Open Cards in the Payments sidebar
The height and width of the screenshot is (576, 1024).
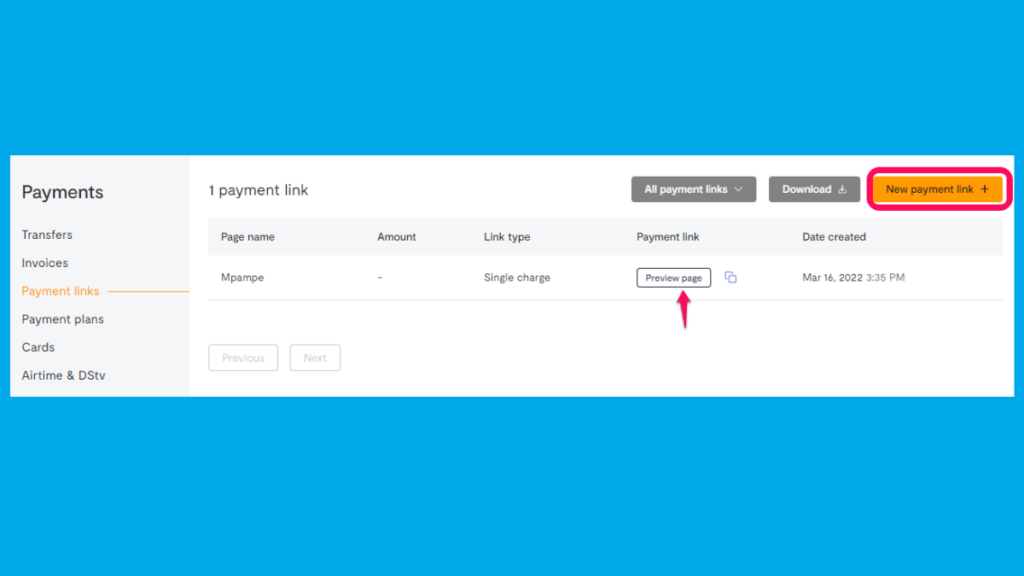click(38, 347)
